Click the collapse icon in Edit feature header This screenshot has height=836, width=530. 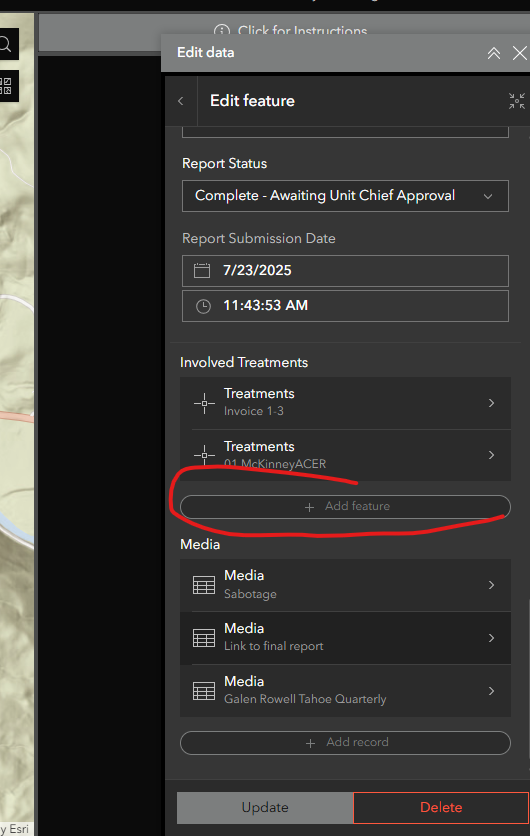click(517, 101)
